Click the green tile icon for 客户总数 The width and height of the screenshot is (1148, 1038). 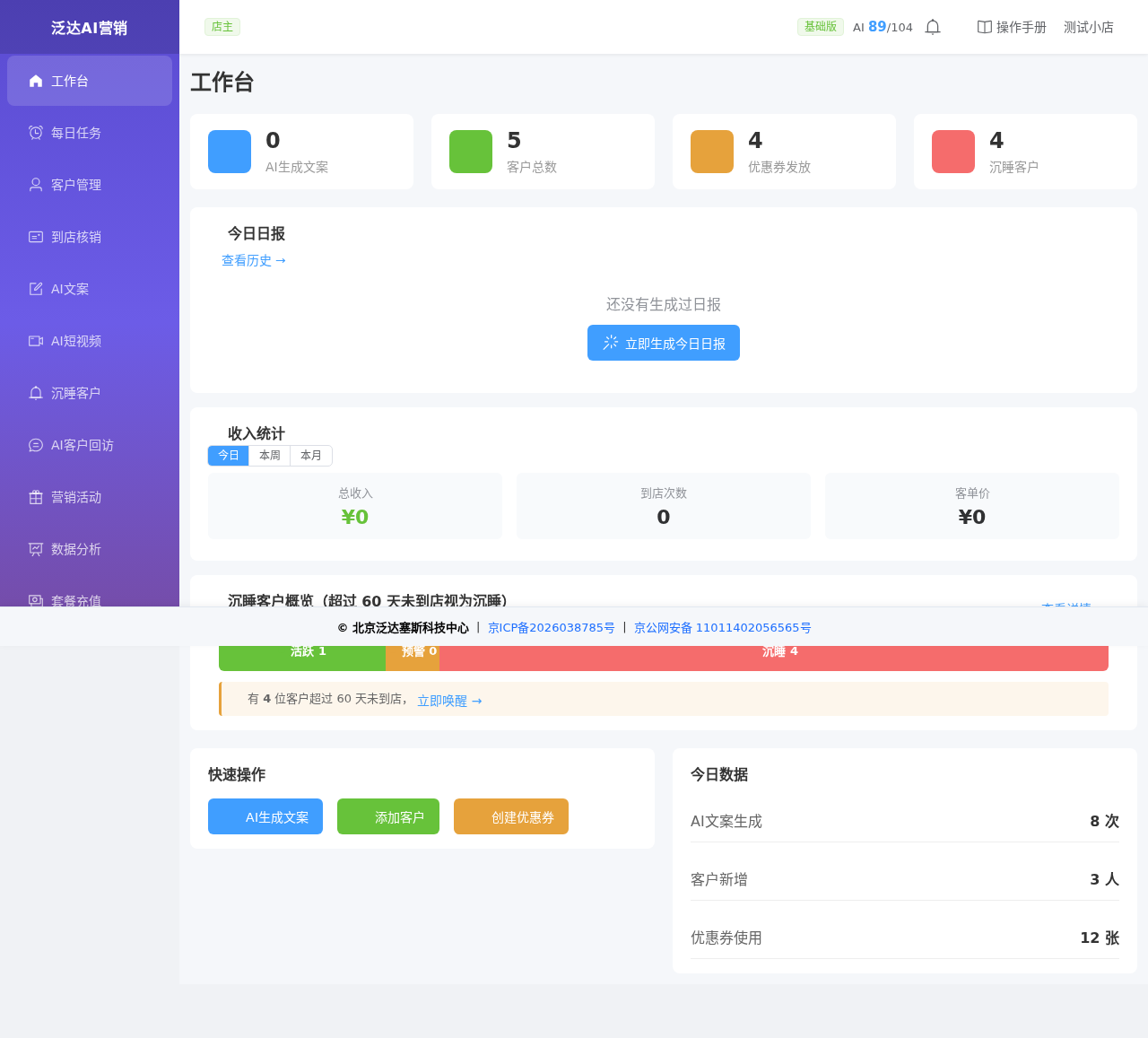(471, 152)
